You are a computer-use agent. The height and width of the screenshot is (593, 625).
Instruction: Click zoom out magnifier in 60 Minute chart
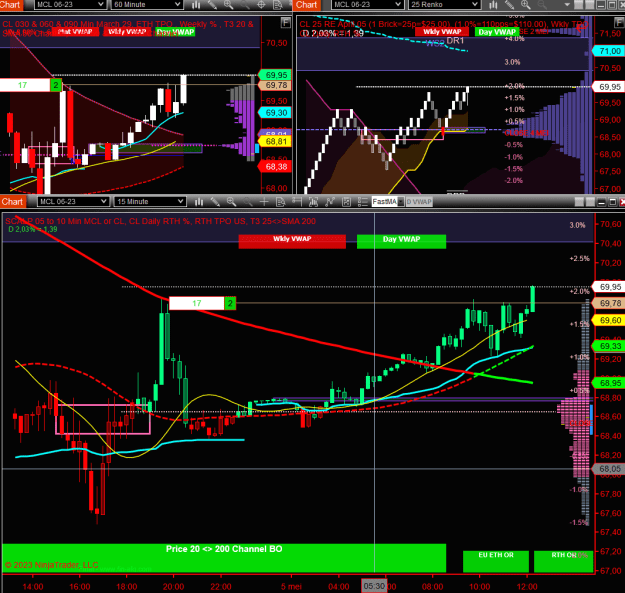tap(245, 5)
